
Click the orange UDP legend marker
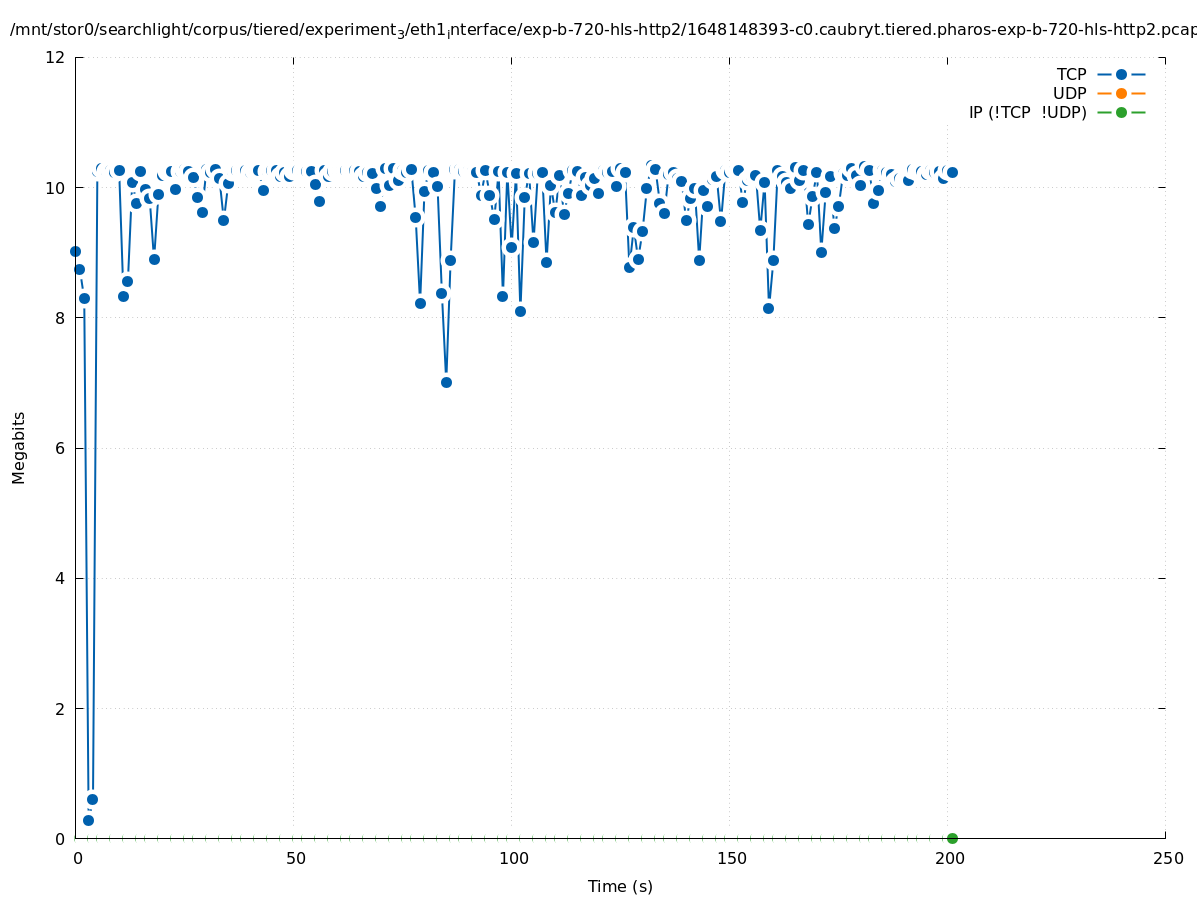click(1121, 93)
